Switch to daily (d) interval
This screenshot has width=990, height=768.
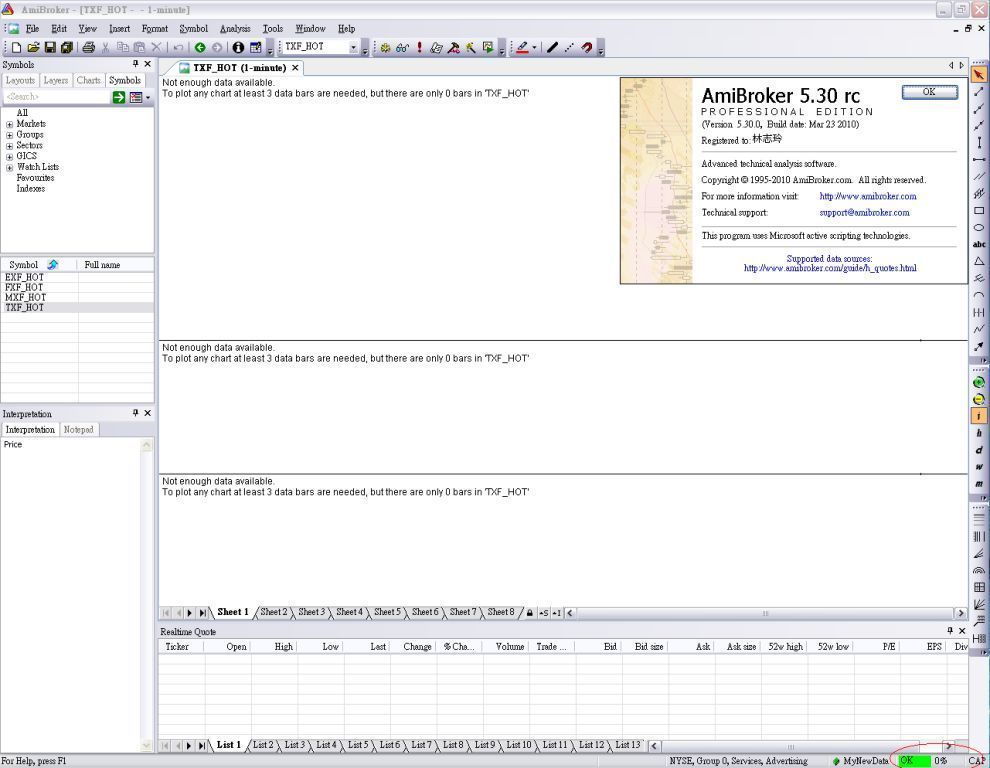(x=979, y=450)
